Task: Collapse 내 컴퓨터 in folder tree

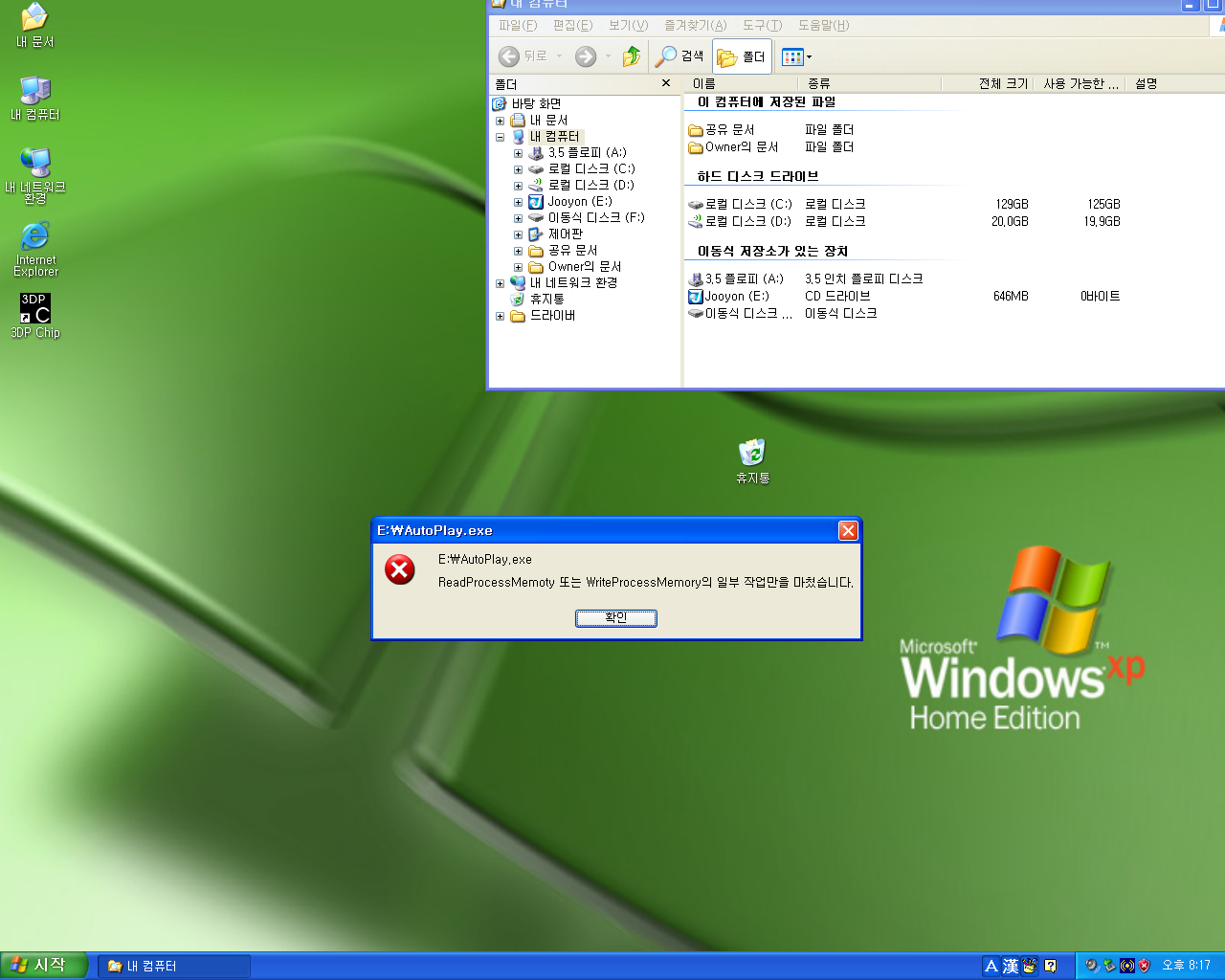Action: tap(500, 137)
